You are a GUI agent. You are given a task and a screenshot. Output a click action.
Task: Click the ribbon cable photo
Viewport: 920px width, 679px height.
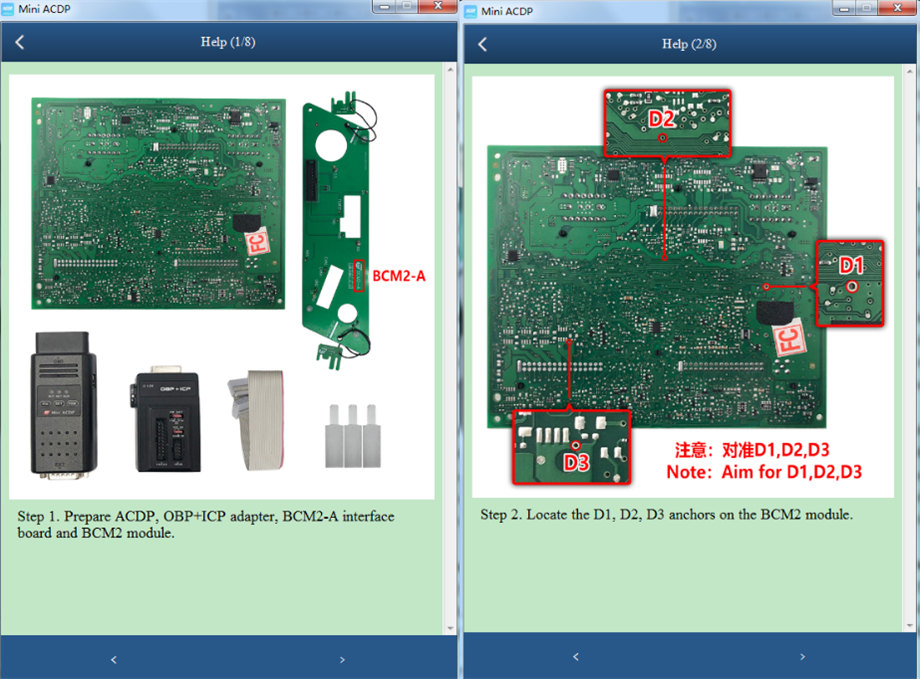tap(257, 420)
